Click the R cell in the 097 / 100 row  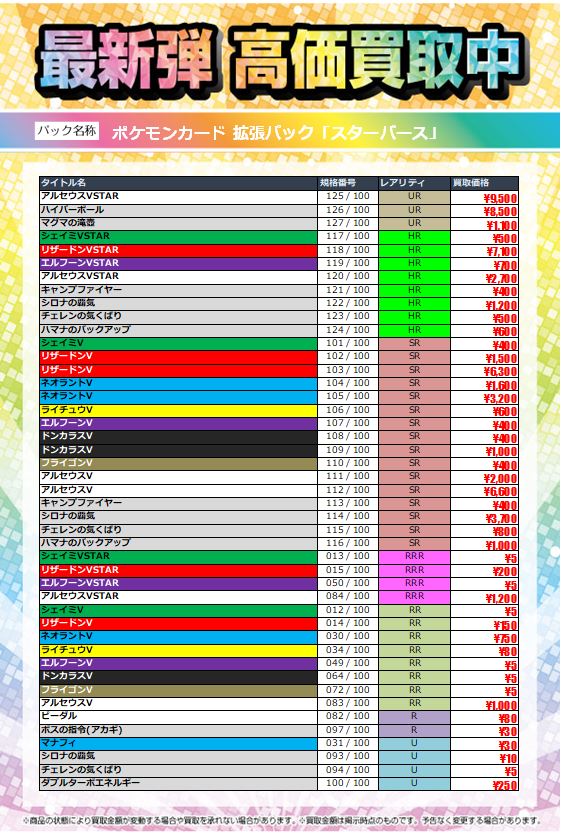coord(415,730)
